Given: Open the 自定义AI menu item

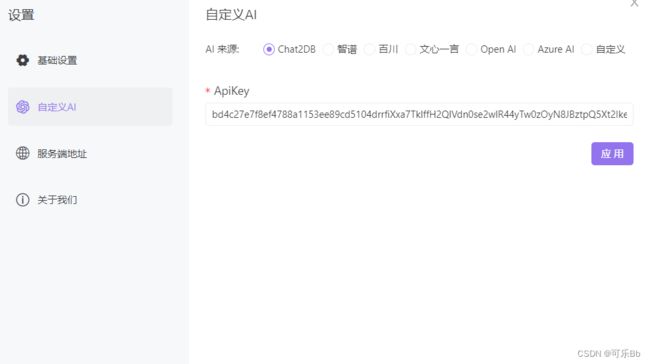Looking at the screenshot, I should [90, 107].
